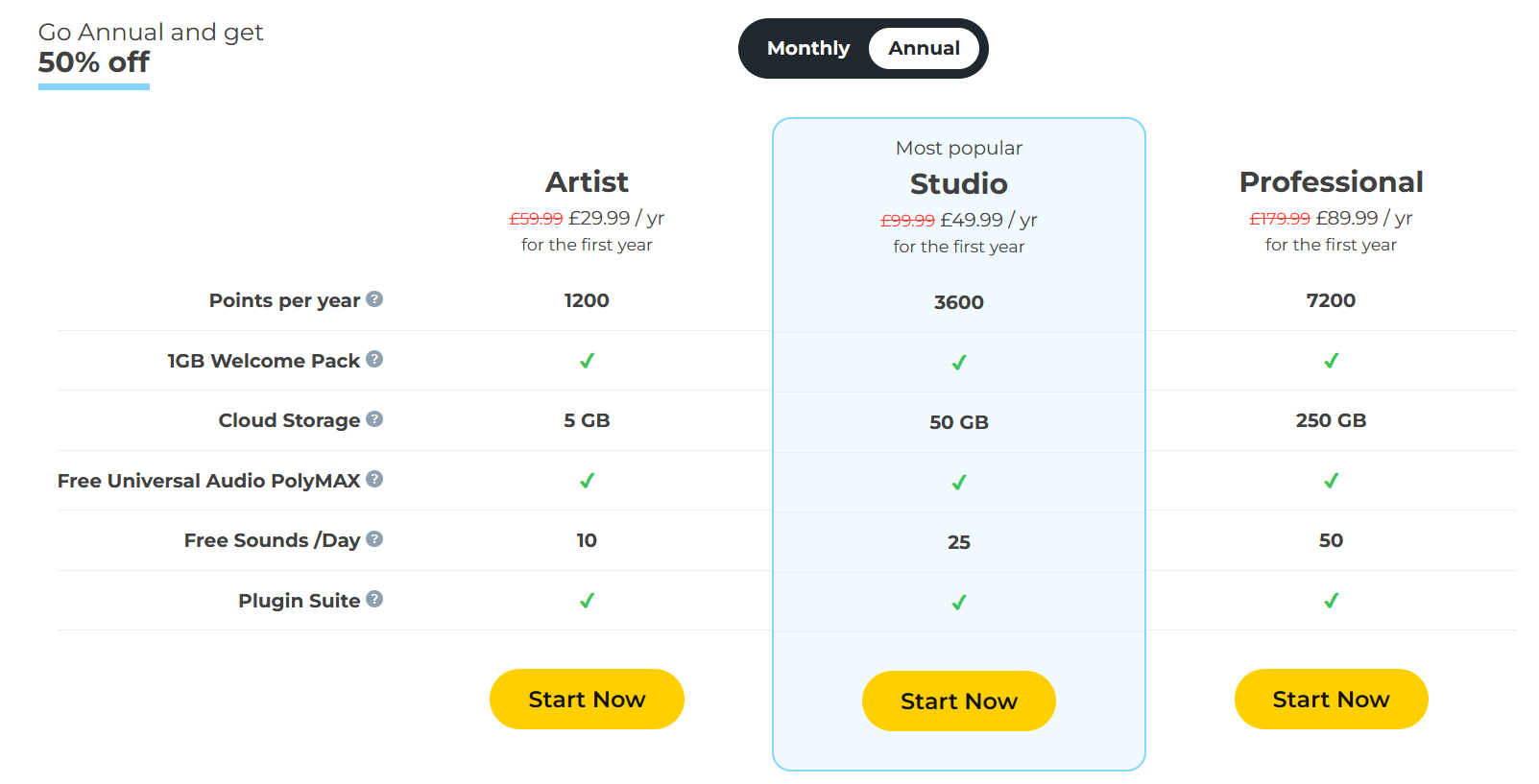
Task: Click the Studio plan heading
Action: pyautogui.click(x=958, y=183)
